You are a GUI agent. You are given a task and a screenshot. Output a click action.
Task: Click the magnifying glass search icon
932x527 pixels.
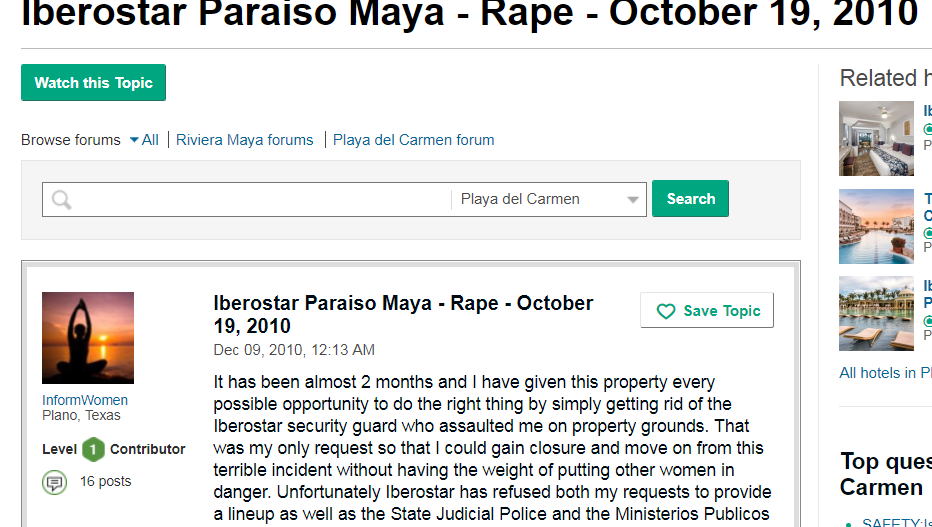coord(62,200)
